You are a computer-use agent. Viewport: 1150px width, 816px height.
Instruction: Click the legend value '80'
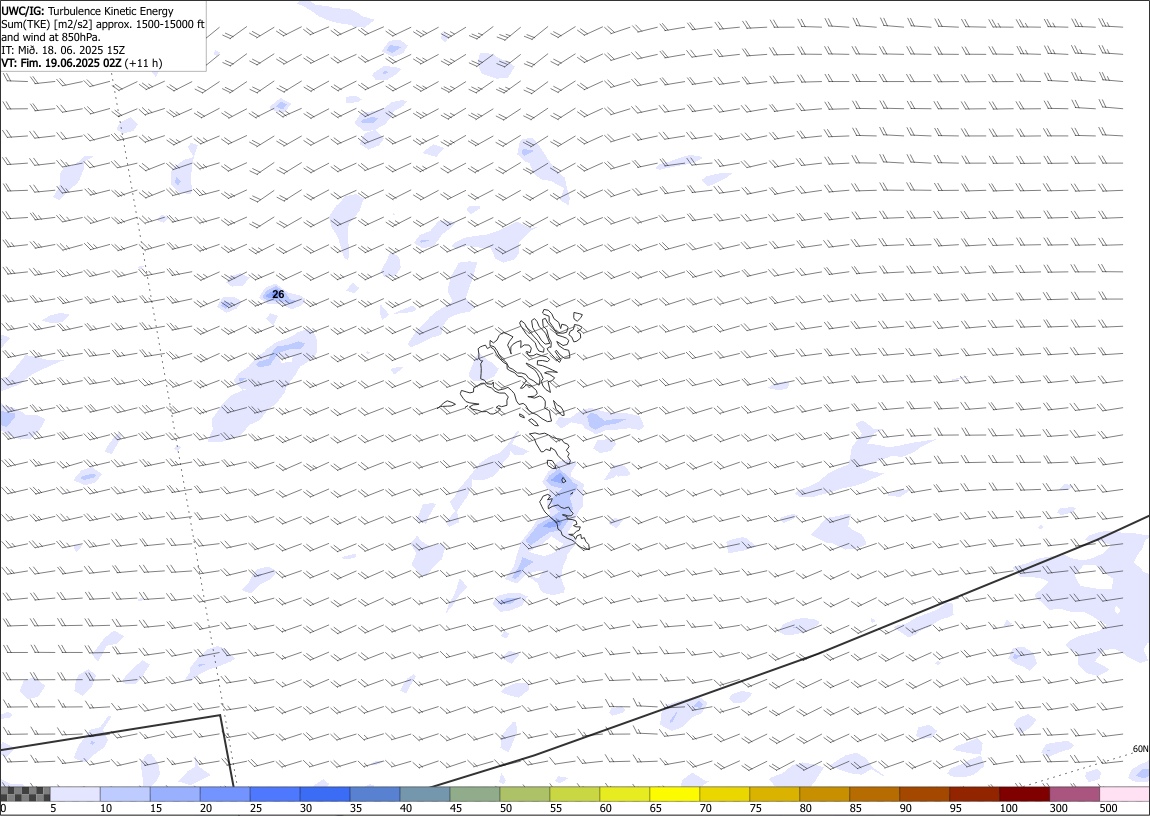[x=805, y=808]
